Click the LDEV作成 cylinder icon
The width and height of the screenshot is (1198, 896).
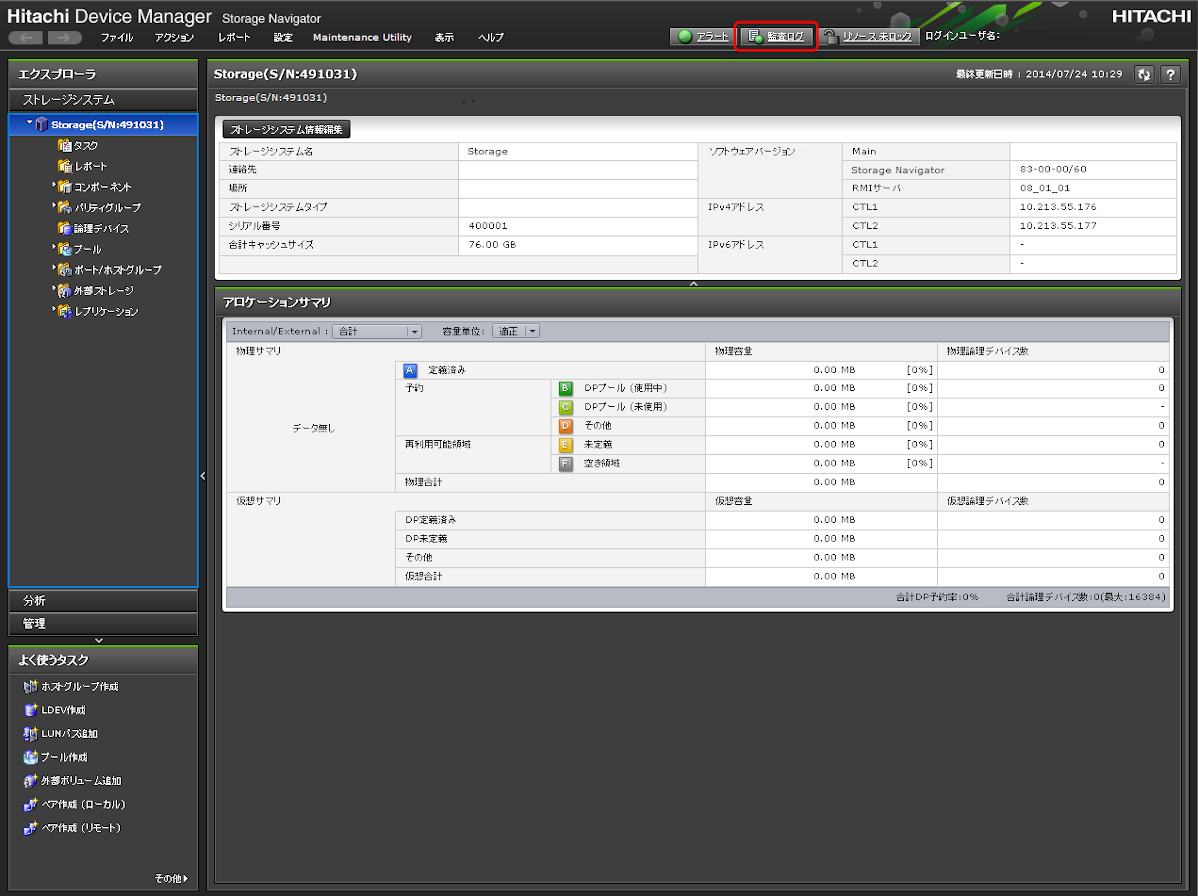(31, 710)
